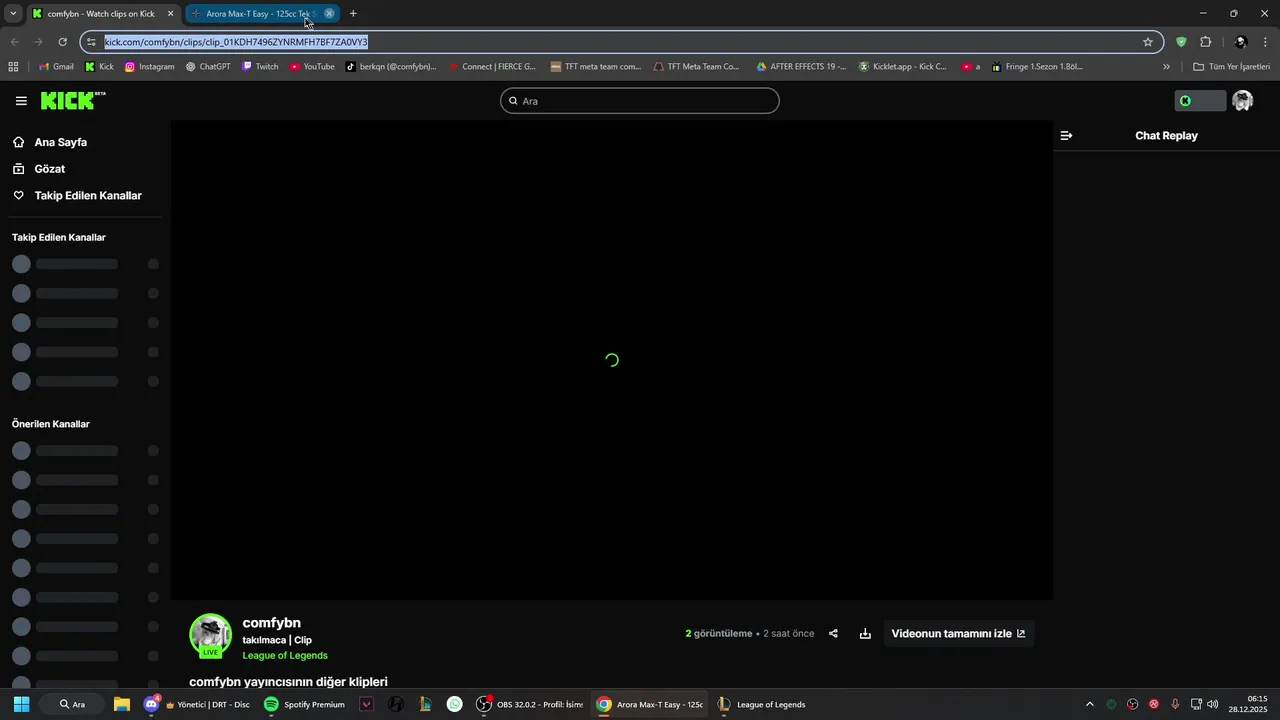Open Takip Edilen Kanallar sidebar link
This screenshot has height=720, width=1280.
(x=88, y=196)
